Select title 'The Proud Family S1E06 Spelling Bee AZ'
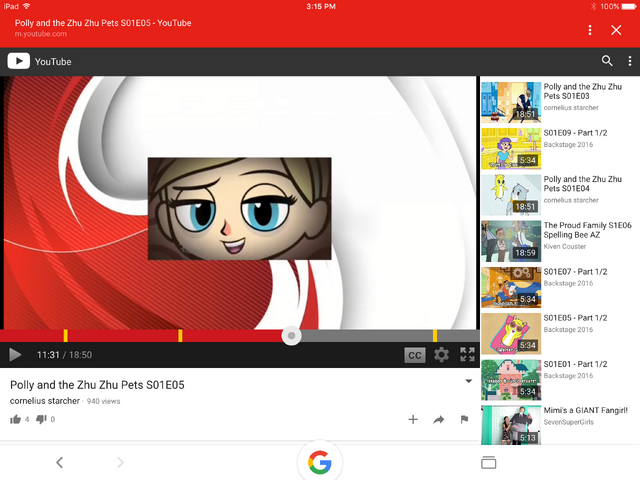640x480 pixels. (x=587, y=230)
